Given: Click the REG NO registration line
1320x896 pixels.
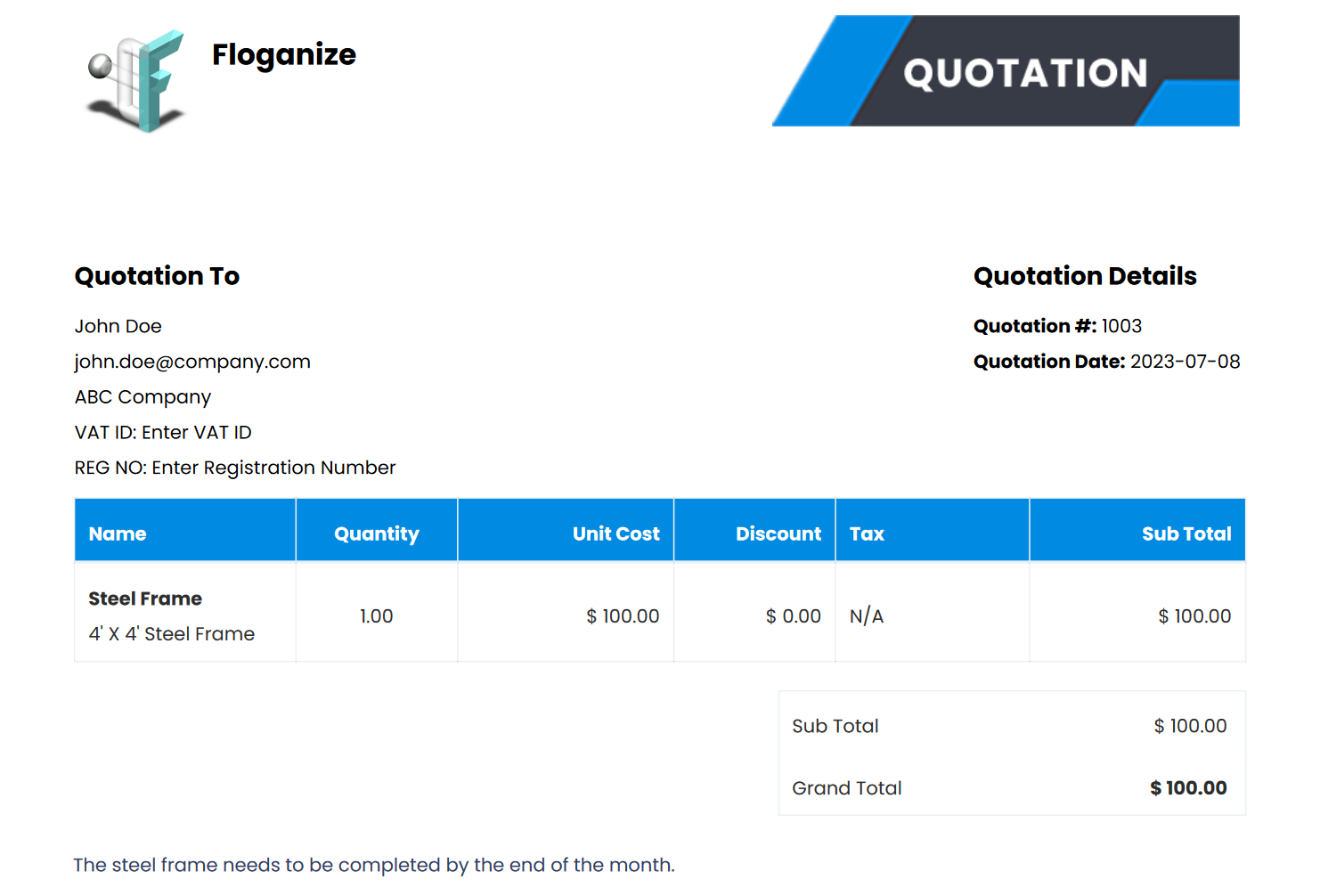Looking at the screenshot, I should (x=235, y=468).
